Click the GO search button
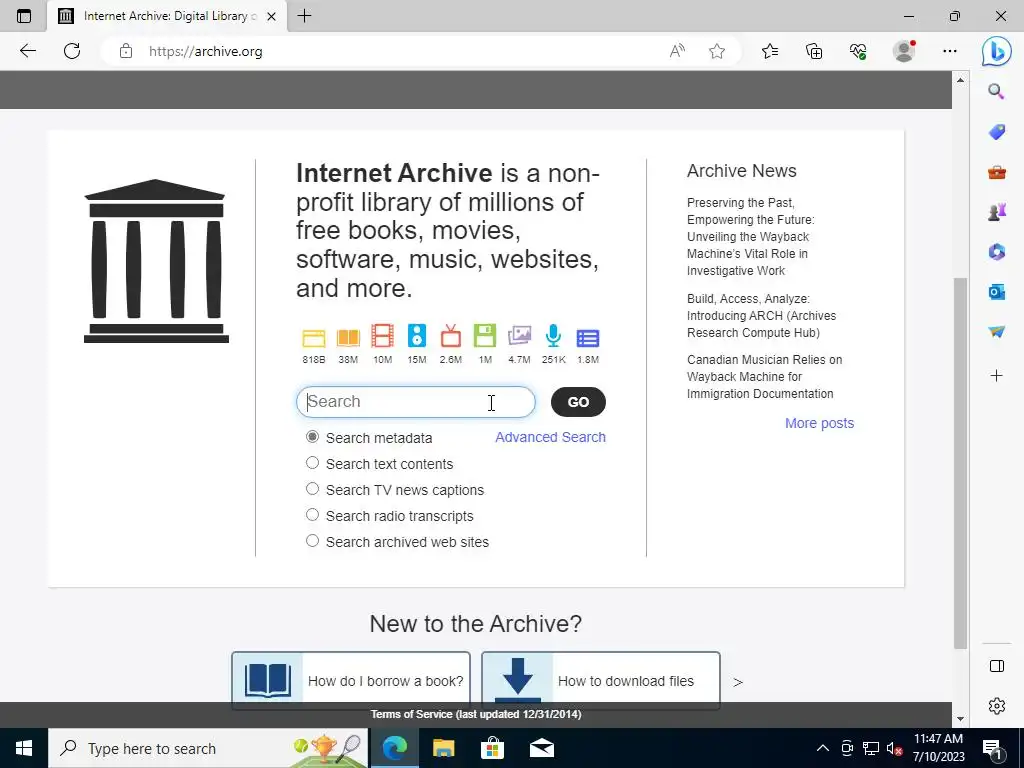 click(x=578, y=402)
